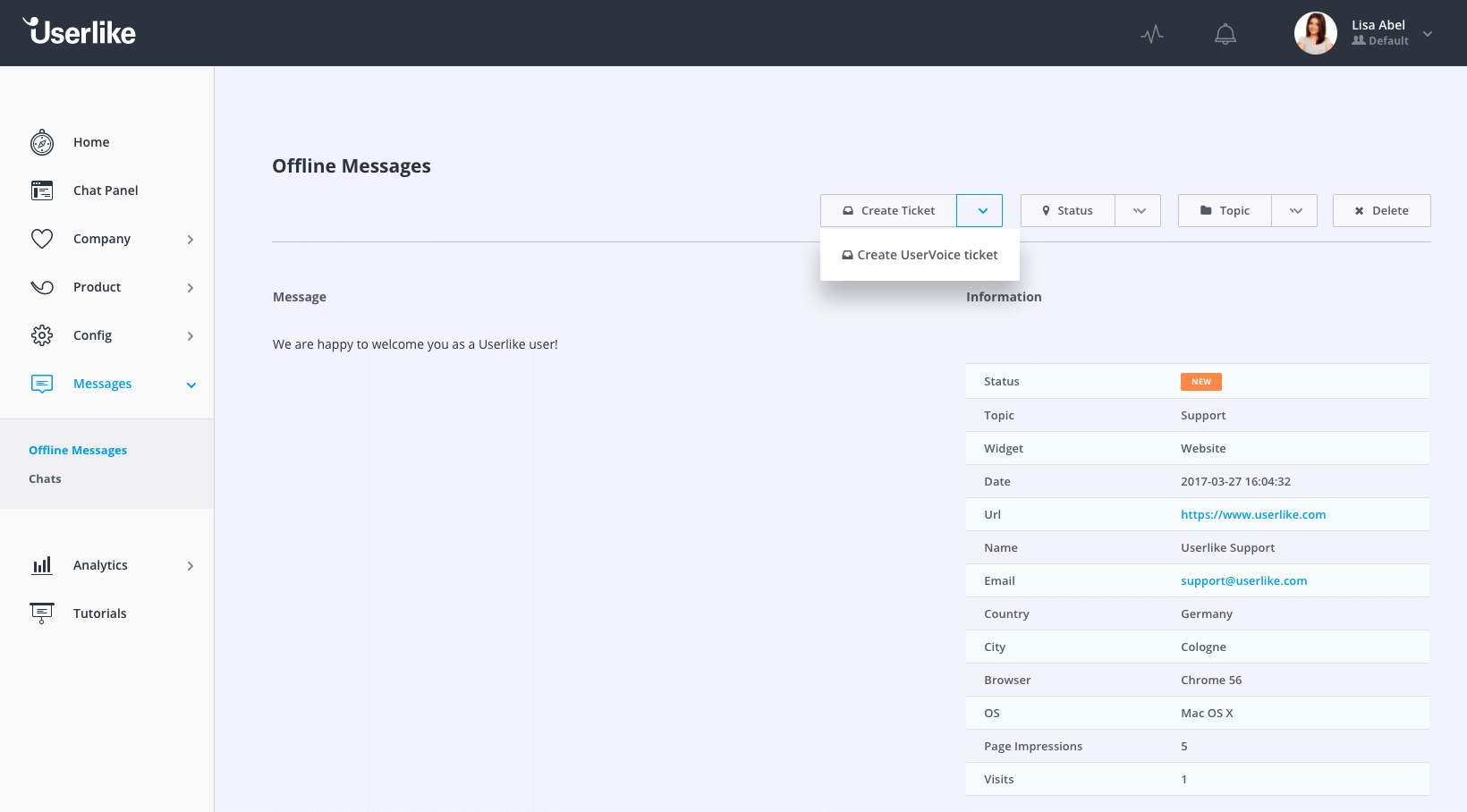Viewport: 1467px width, 812px height.
Task: Click the folder icon on Topic button
Action: point(1206,210)
